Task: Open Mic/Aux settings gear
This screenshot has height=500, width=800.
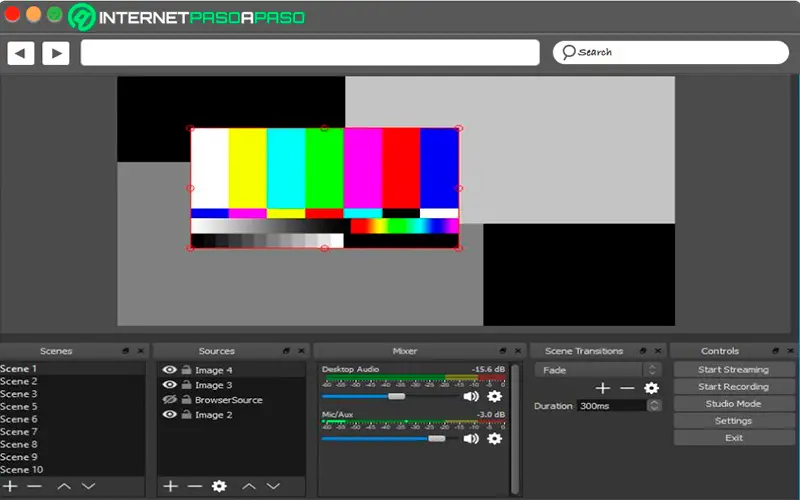Action: pyautogui.click(x=494, y=438)
